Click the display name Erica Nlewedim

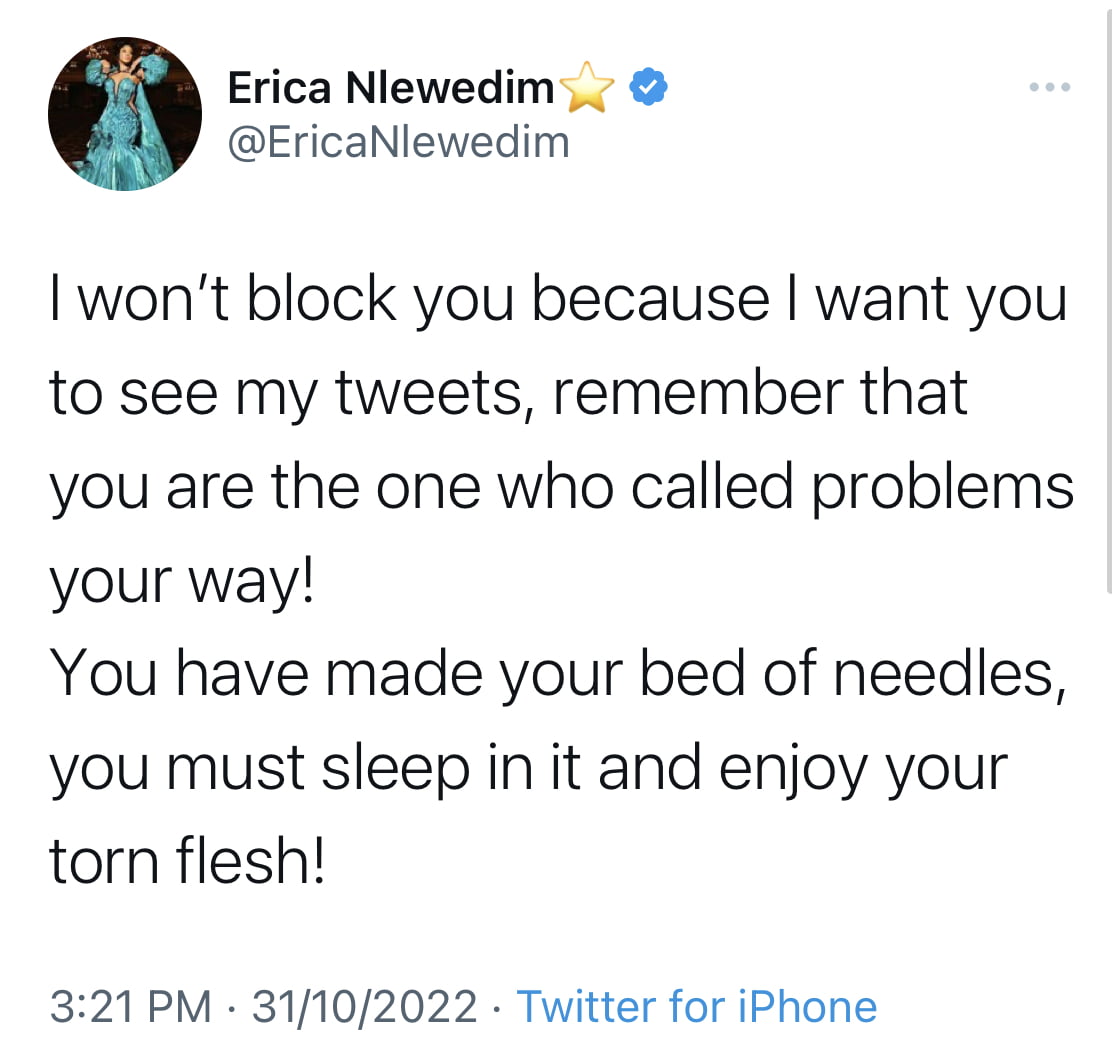[391, 88]
